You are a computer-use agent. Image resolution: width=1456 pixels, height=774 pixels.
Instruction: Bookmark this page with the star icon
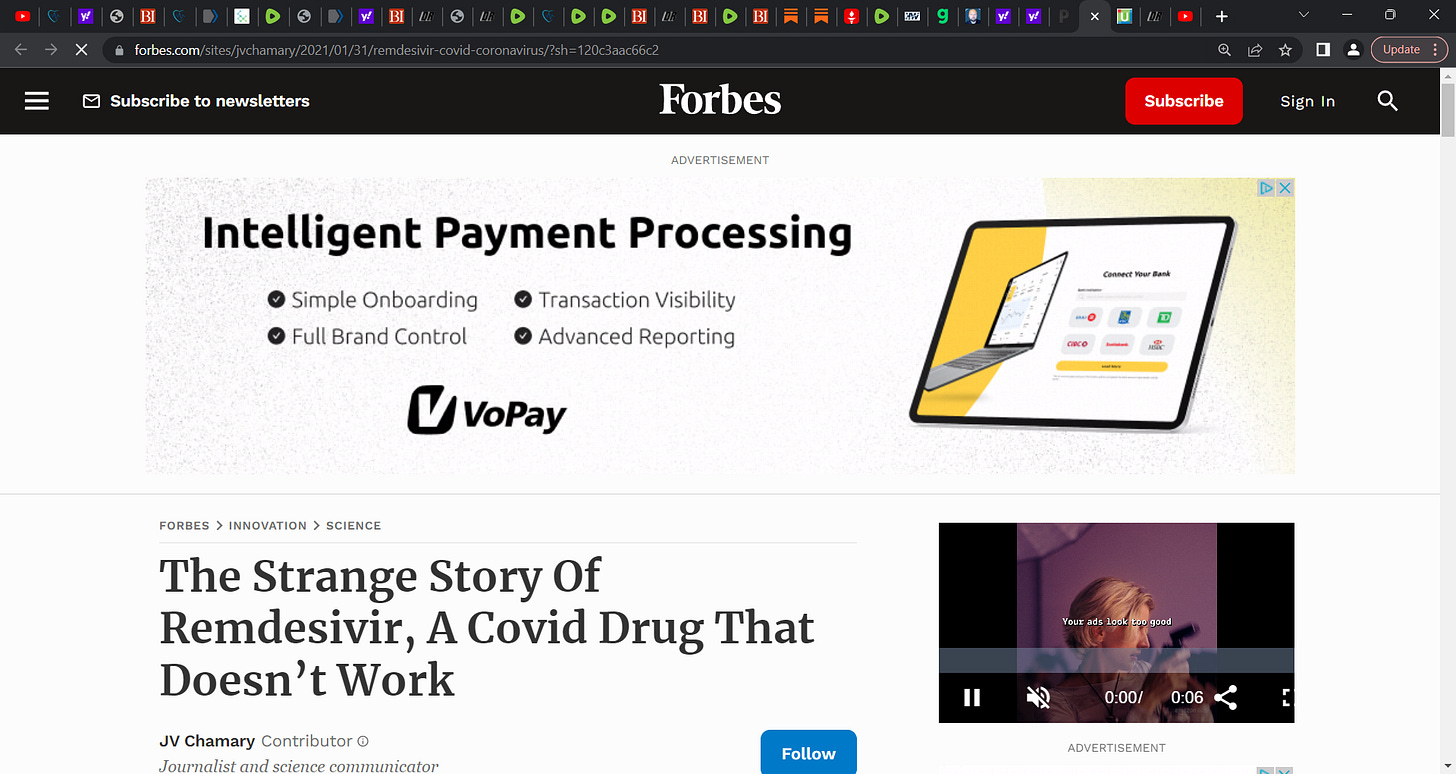tap(1285, 50)
